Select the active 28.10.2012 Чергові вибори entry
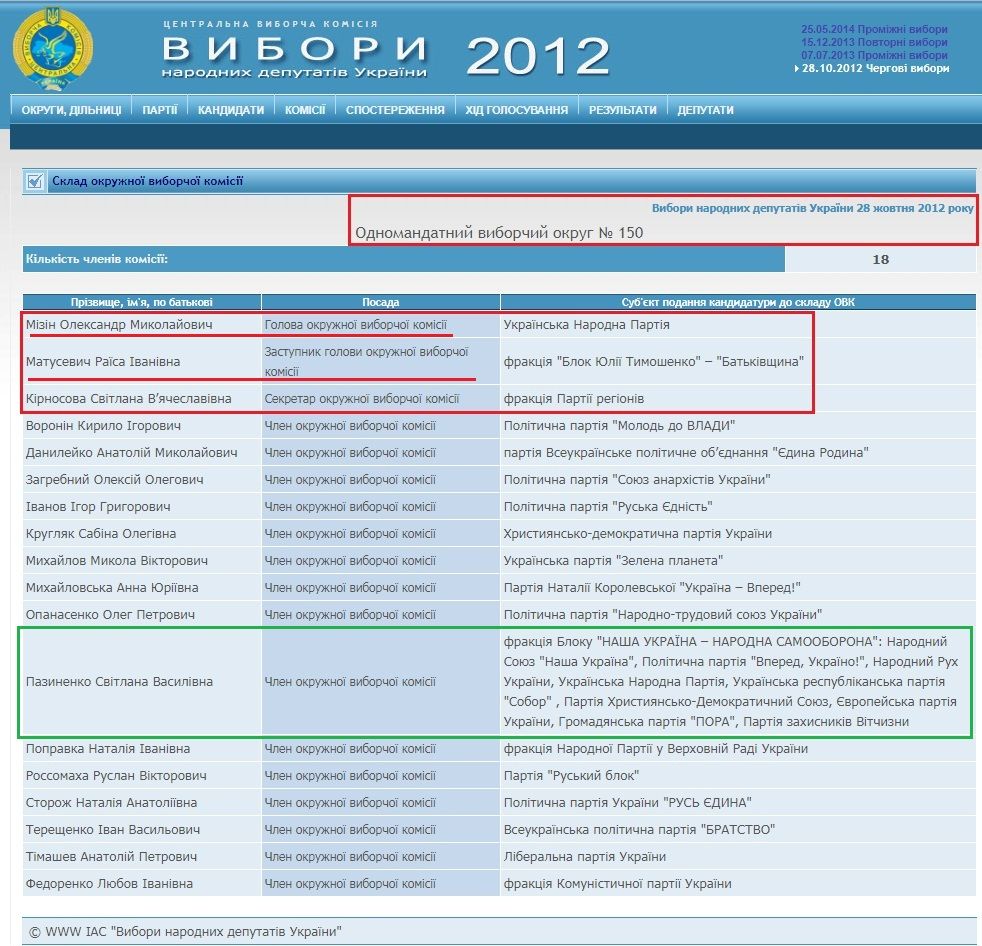Viewport: 982px width, 946px height. [877, 70]
